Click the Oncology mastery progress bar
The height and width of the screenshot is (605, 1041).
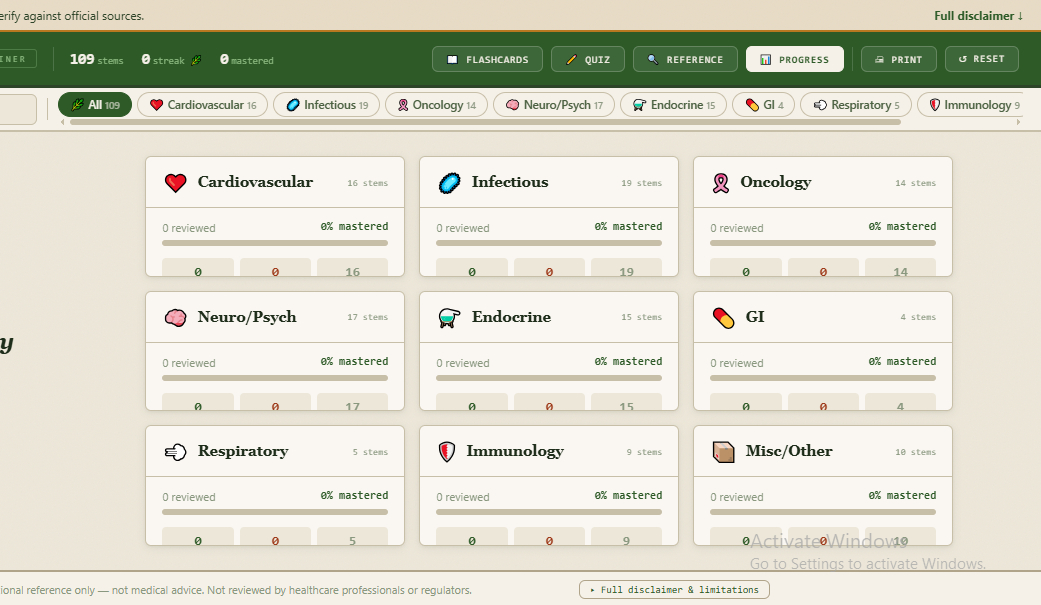point(823,243)
